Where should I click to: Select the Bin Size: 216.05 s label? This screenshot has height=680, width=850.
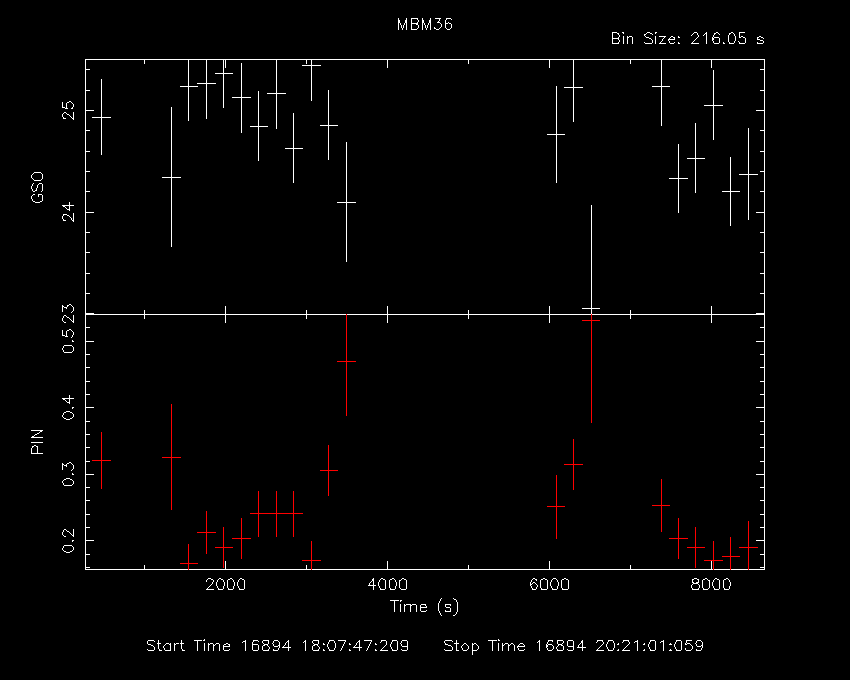point(687,39)
